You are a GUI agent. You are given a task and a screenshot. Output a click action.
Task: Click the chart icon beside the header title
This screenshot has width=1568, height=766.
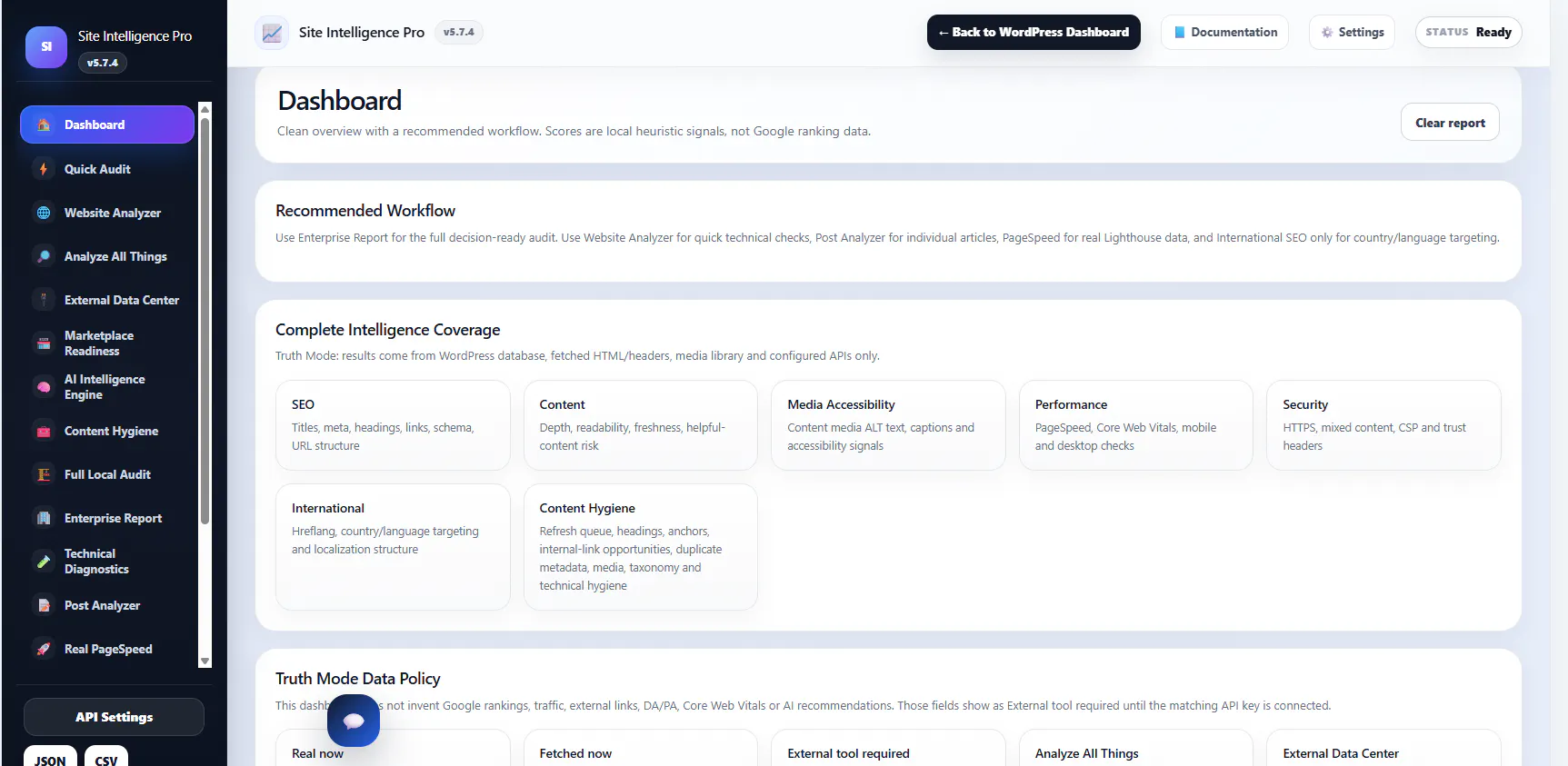coord(272,33)
